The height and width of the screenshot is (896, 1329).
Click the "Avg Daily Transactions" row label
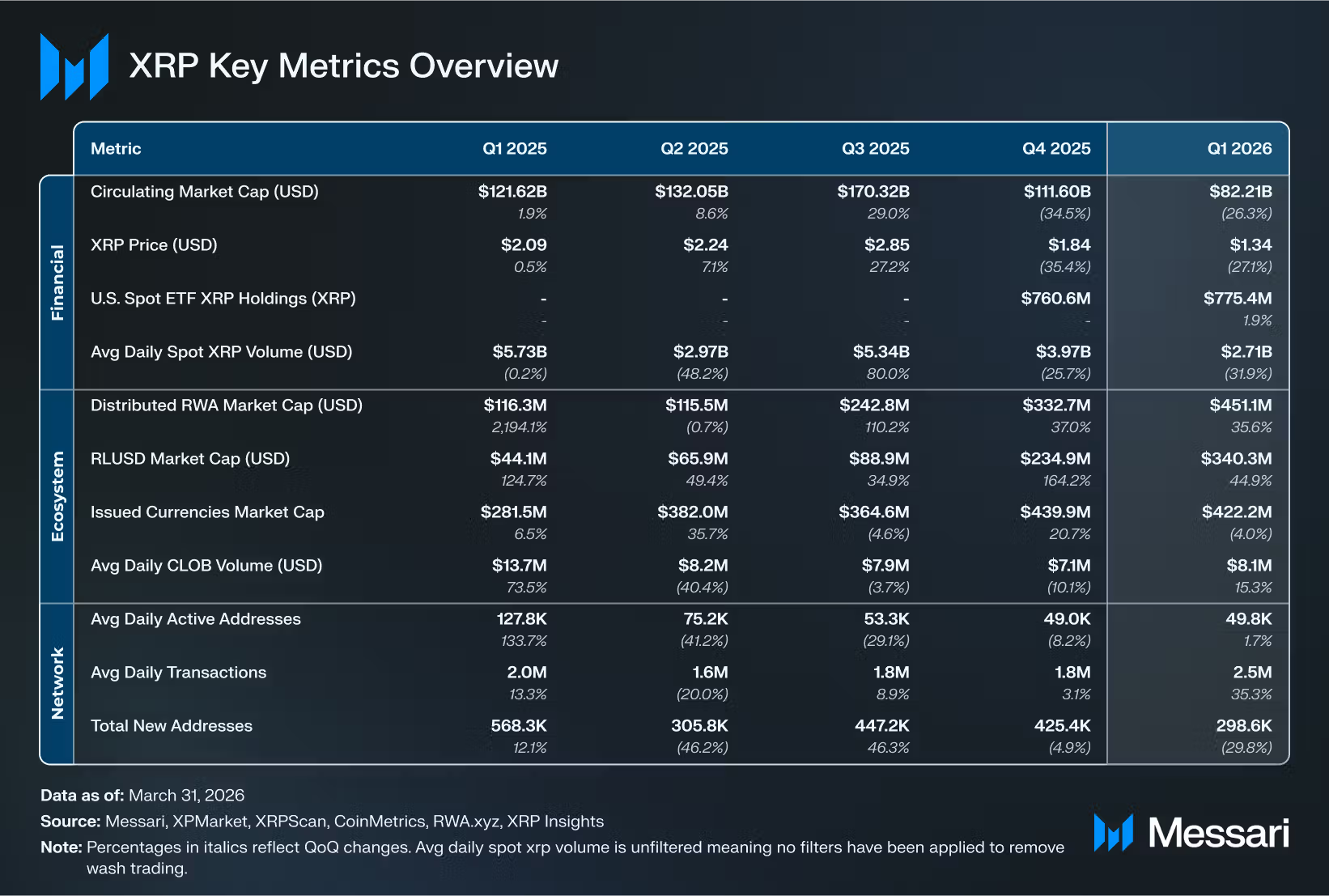click(179, 673)
